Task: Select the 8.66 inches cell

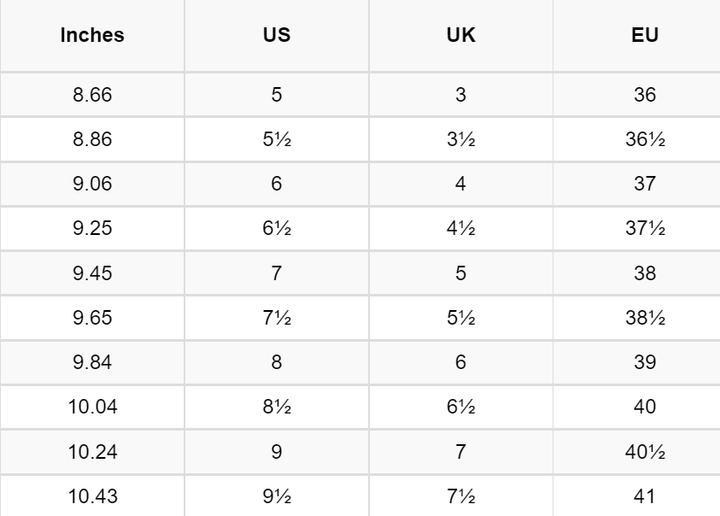Action: (x=92, y=95)
